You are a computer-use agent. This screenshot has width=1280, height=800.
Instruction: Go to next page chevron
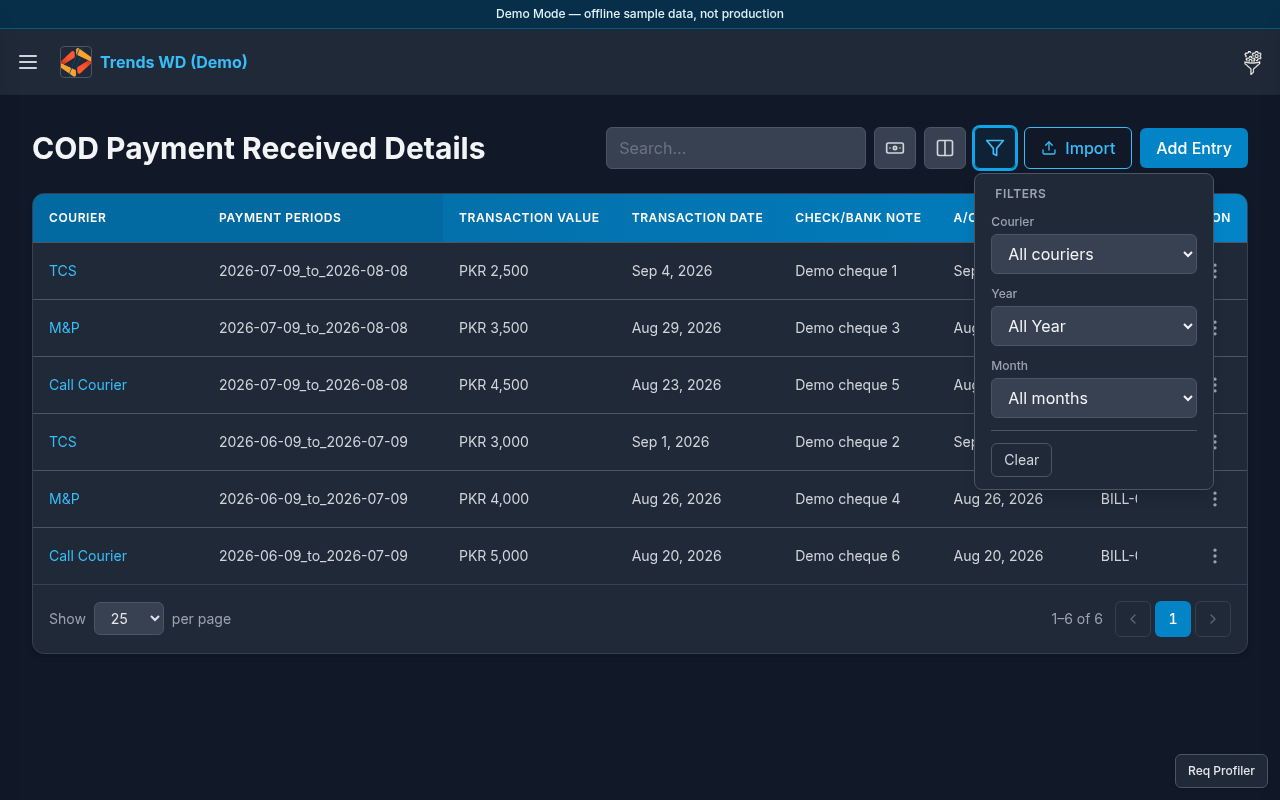[x=1213, y=619]
